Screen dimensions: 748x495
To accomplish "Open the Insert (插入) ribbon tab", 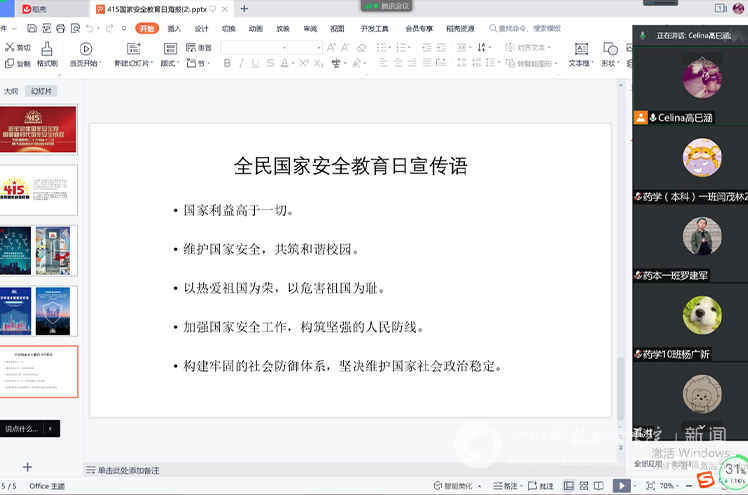I will [x=174, y=29].
